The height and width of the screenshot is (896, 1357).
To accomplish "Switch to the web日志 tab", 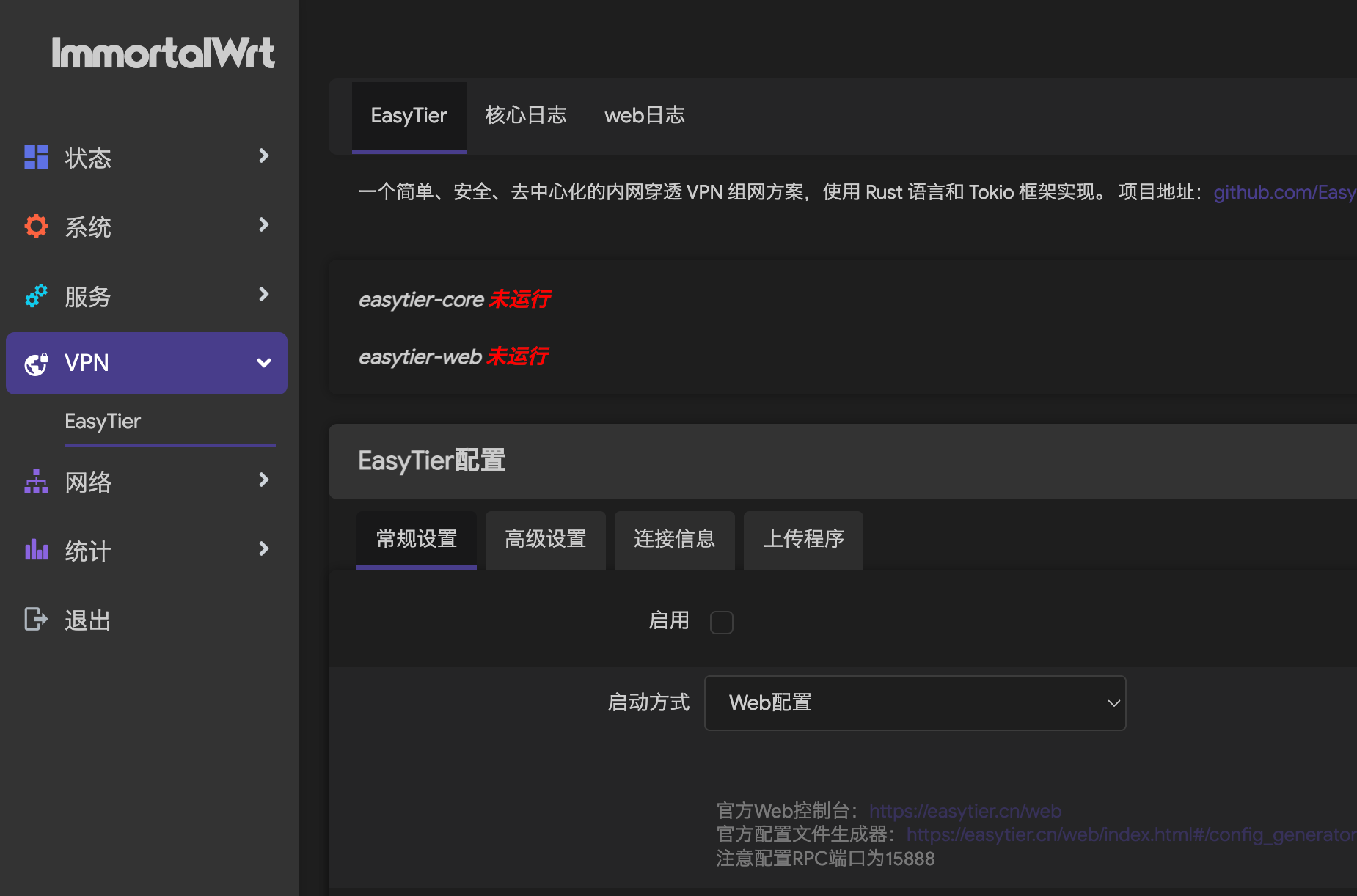I will click(x=644, y=115).
